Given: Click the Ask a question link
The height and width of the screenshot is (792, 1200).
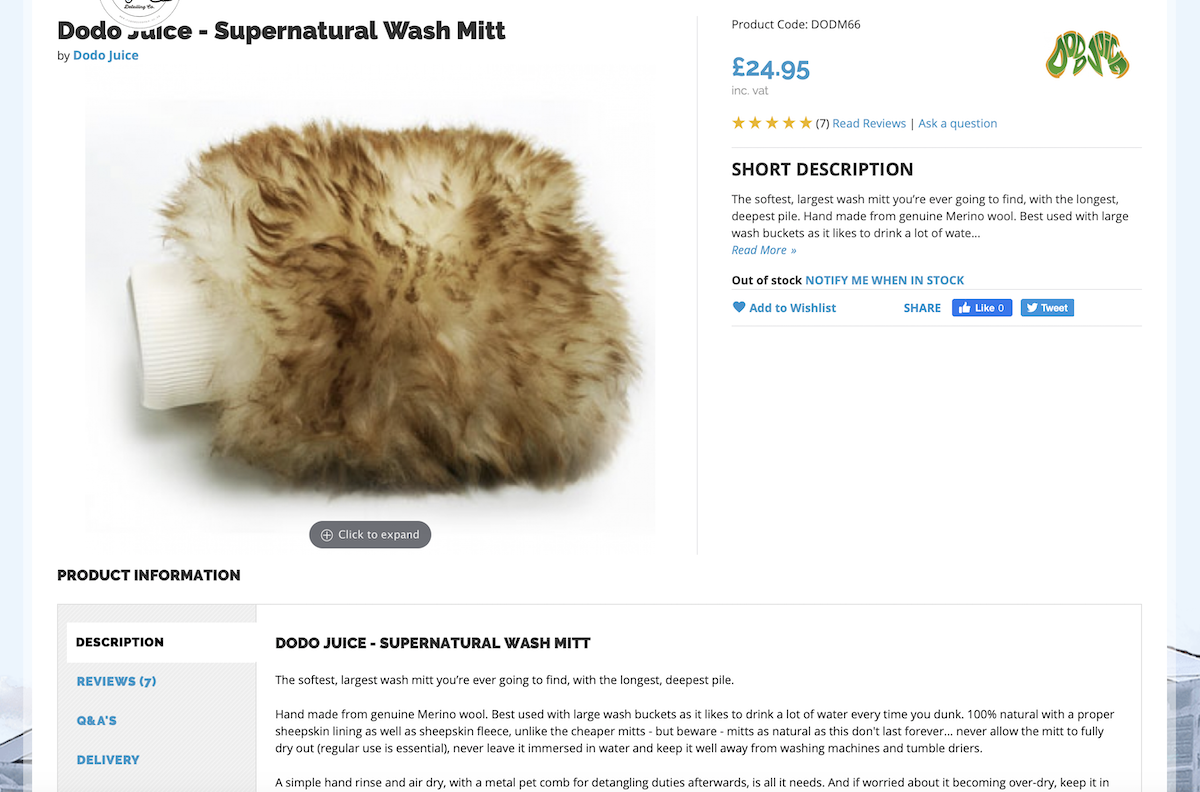Looking at the screenshot, I should click(957, 123).
